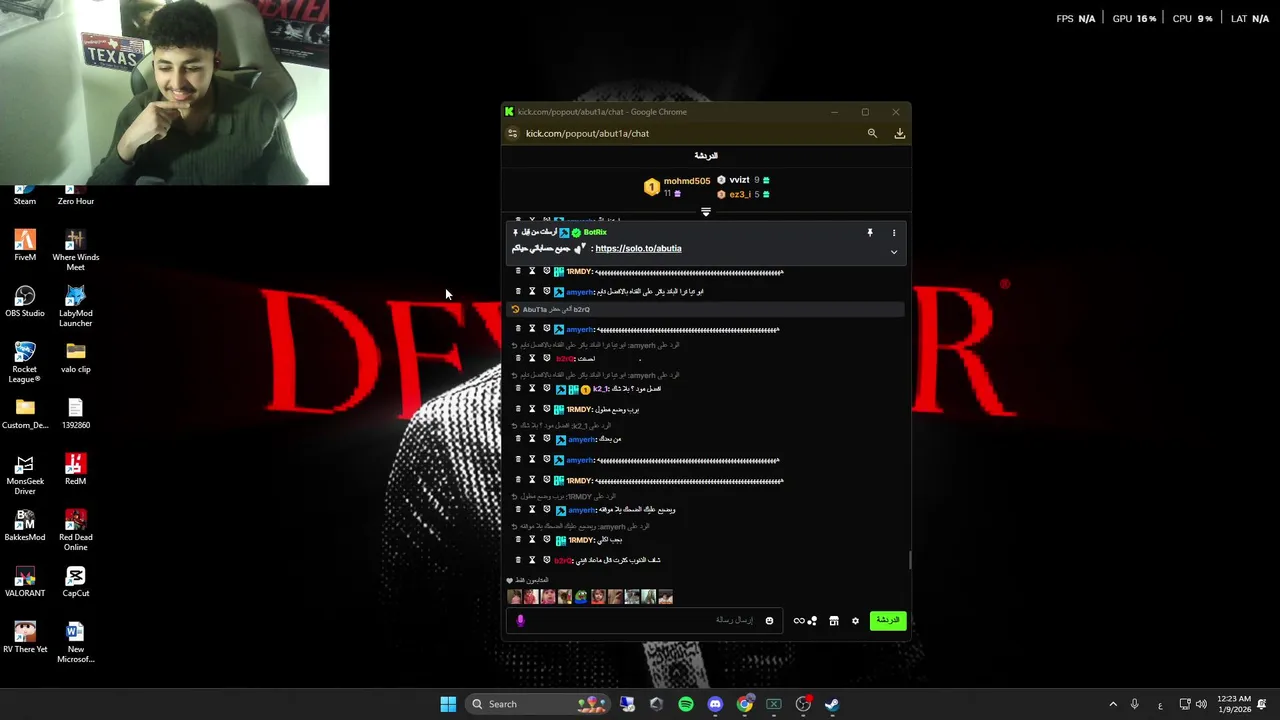Screen dimensions: 1280x720
Task: Open the valo clip folder
Action: pos(76,357)
